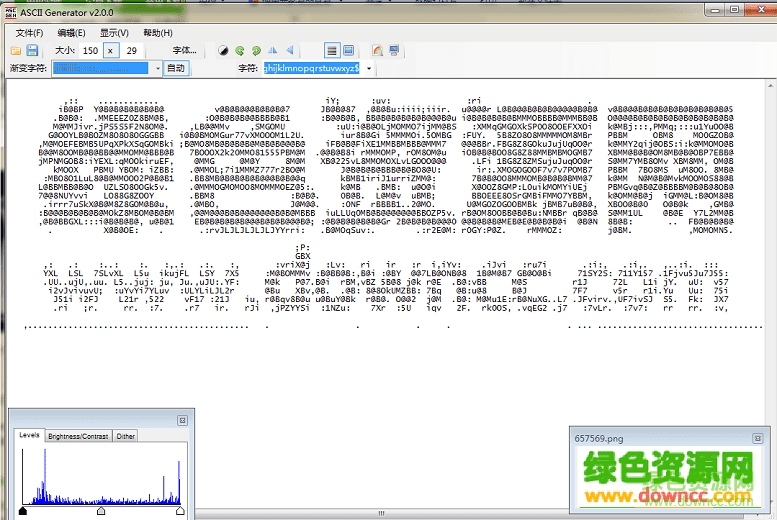Click the second green rotate icon
The height and width of the screenshot is (520, 777).
point(256,50)
